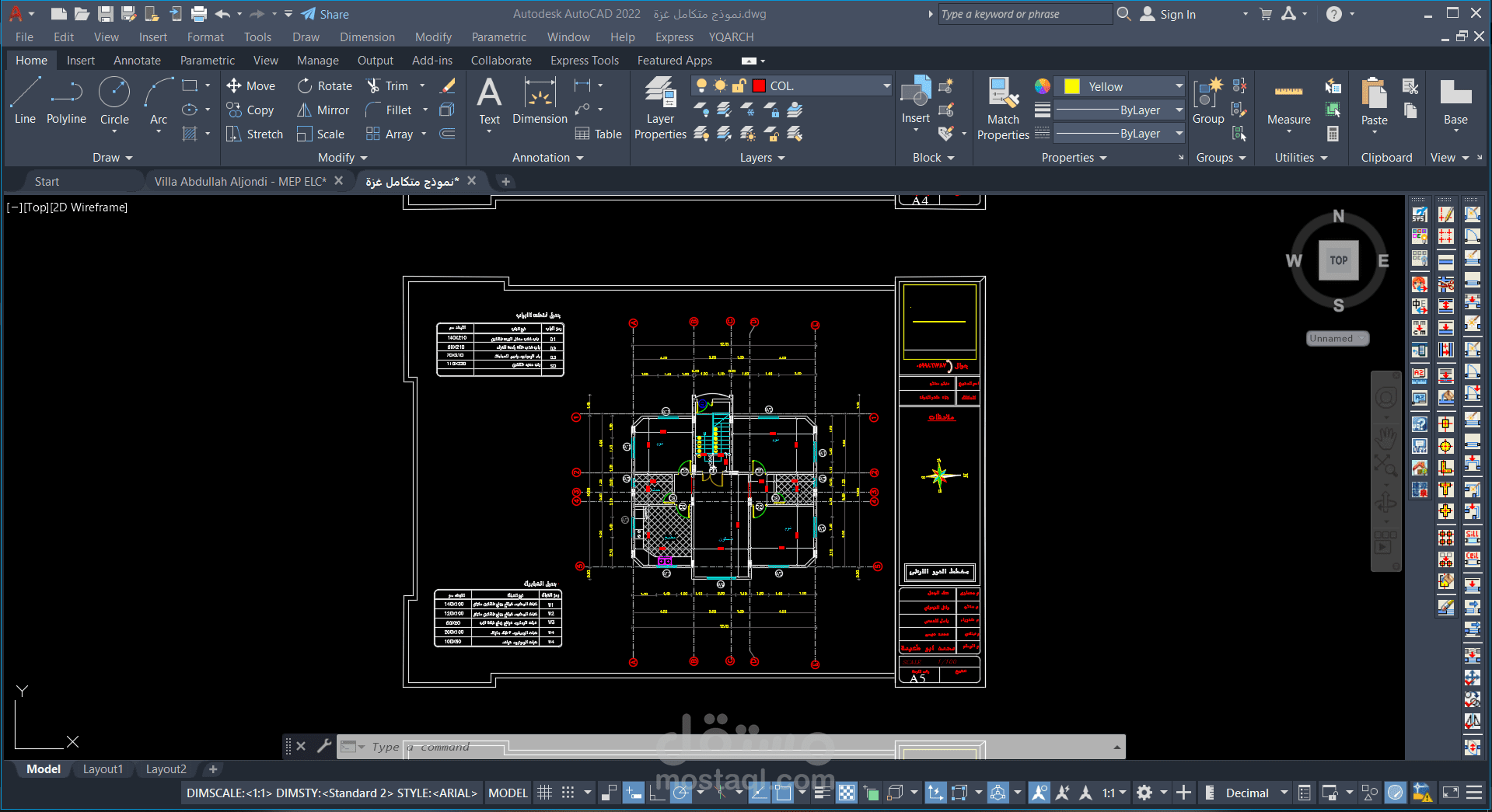
Task: Toggle COL. layer freeze sun icon
Action: [x=721, y=85]
